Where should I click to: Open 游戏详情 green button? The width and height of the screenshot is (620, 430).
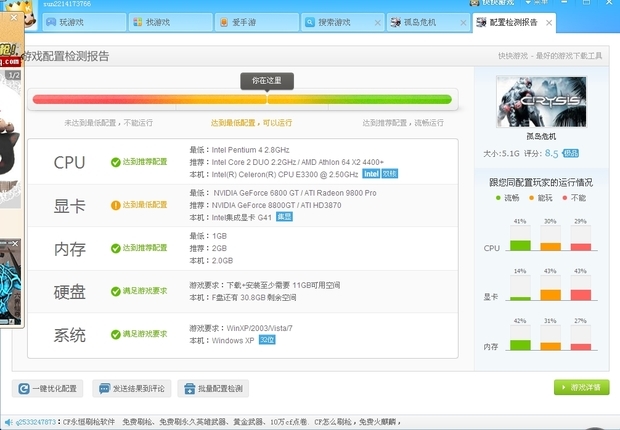[x=582, y=387]
